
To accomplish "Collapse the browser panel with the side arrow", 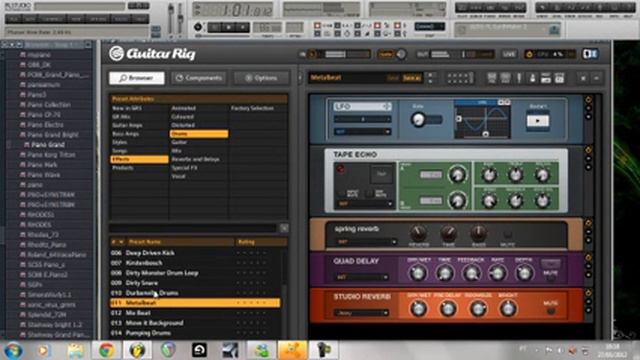I will point(300,78).
